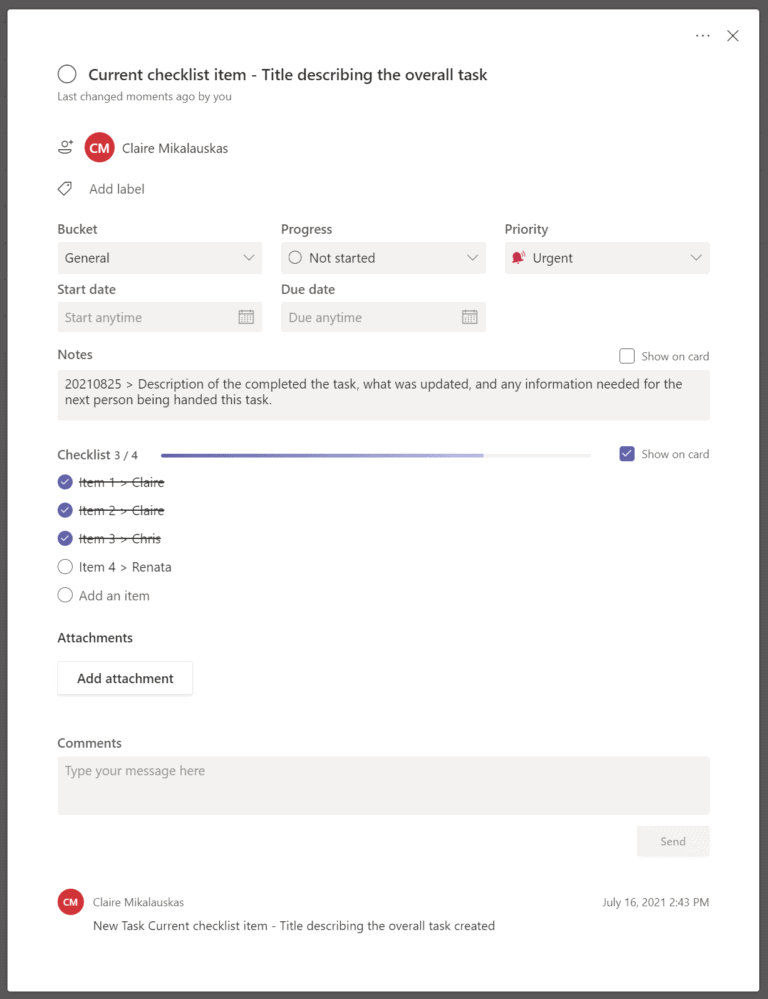Click the assign people icon
Viewport: 768px width, 999px height.
(65, 147)
